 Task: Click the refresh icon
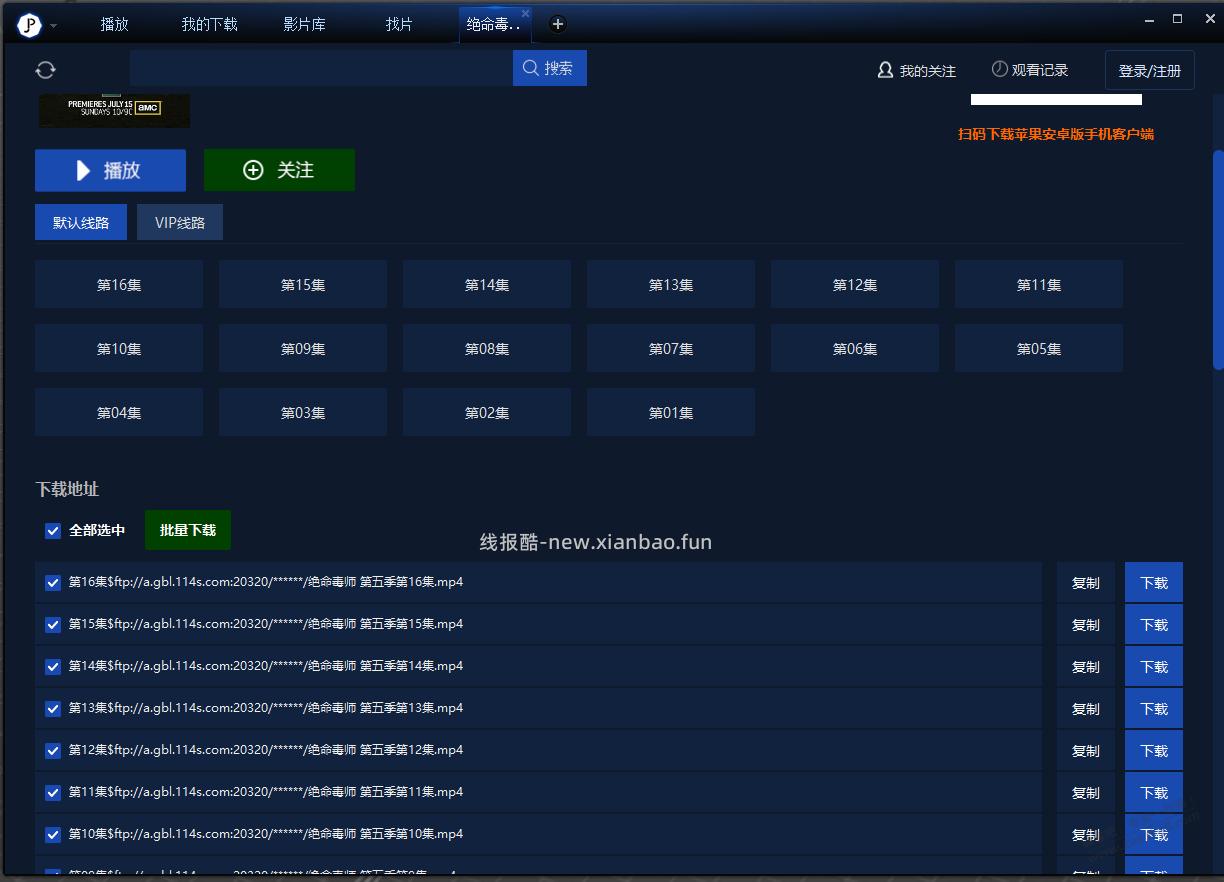45,70
